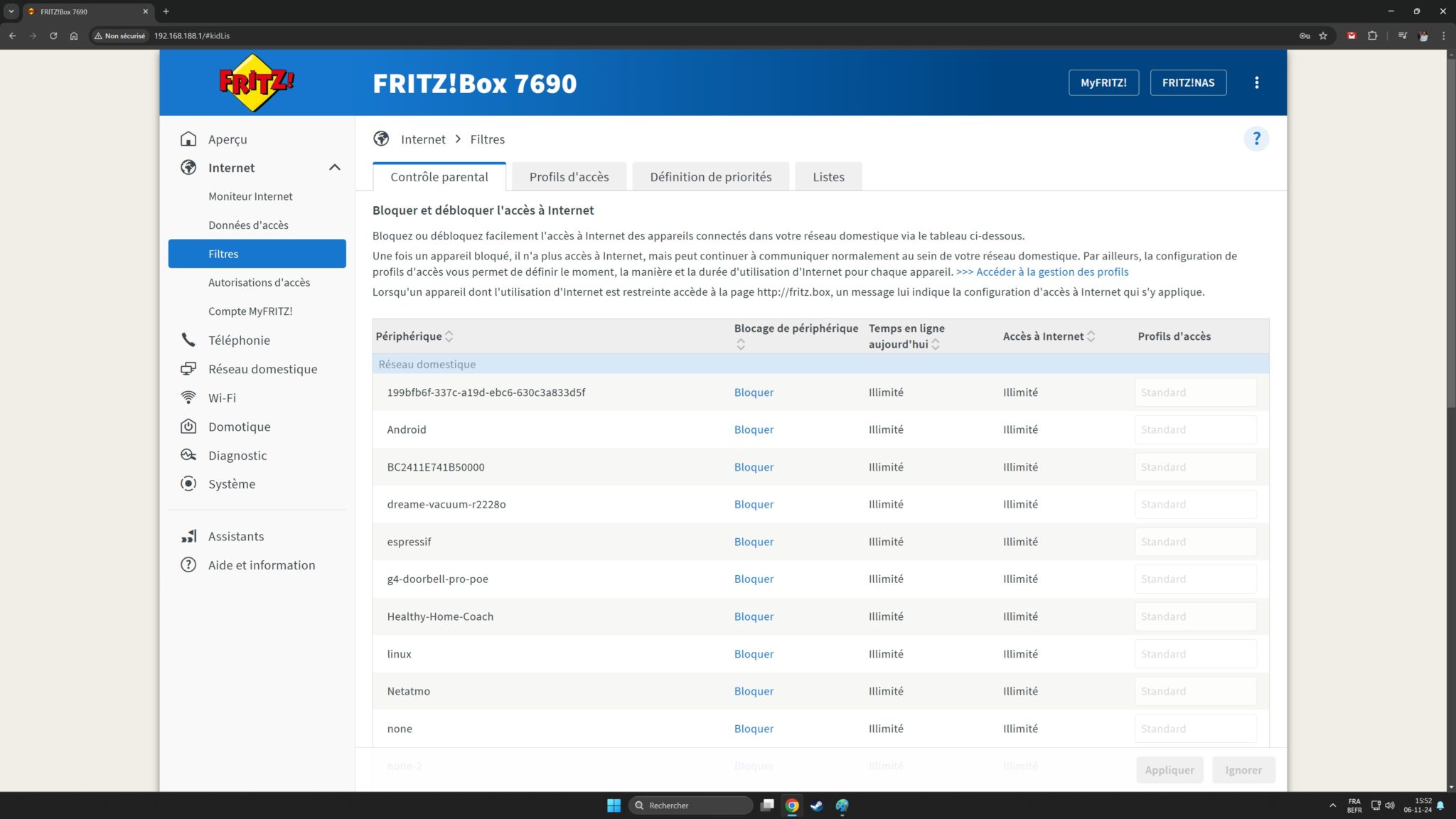The height and width of the screenshot is (819, 1456).
Task: Click the Internet globe icon in sidebar
Action: click(x=188, y=167)
